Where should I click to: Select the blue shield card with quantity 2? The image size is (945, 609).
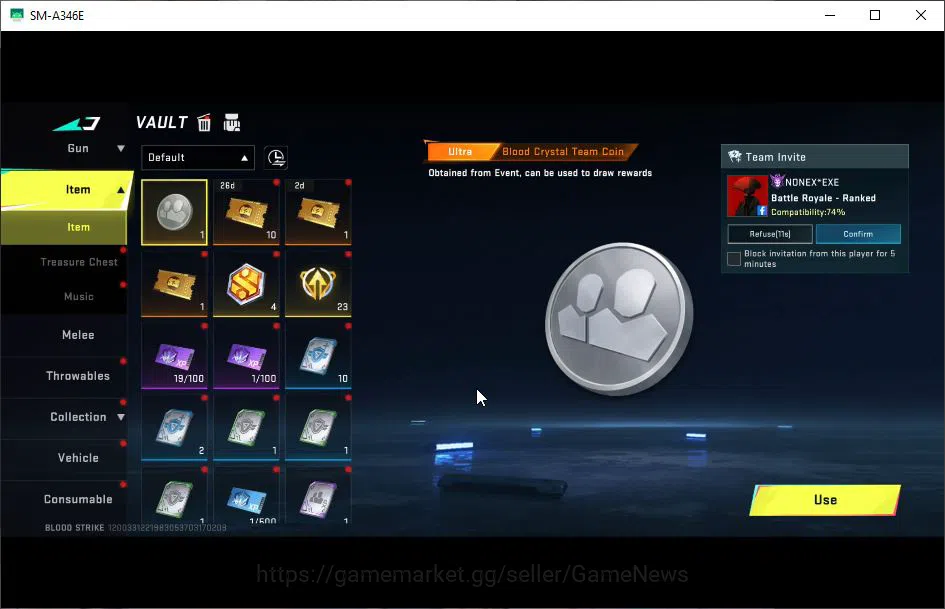[174, 428]
